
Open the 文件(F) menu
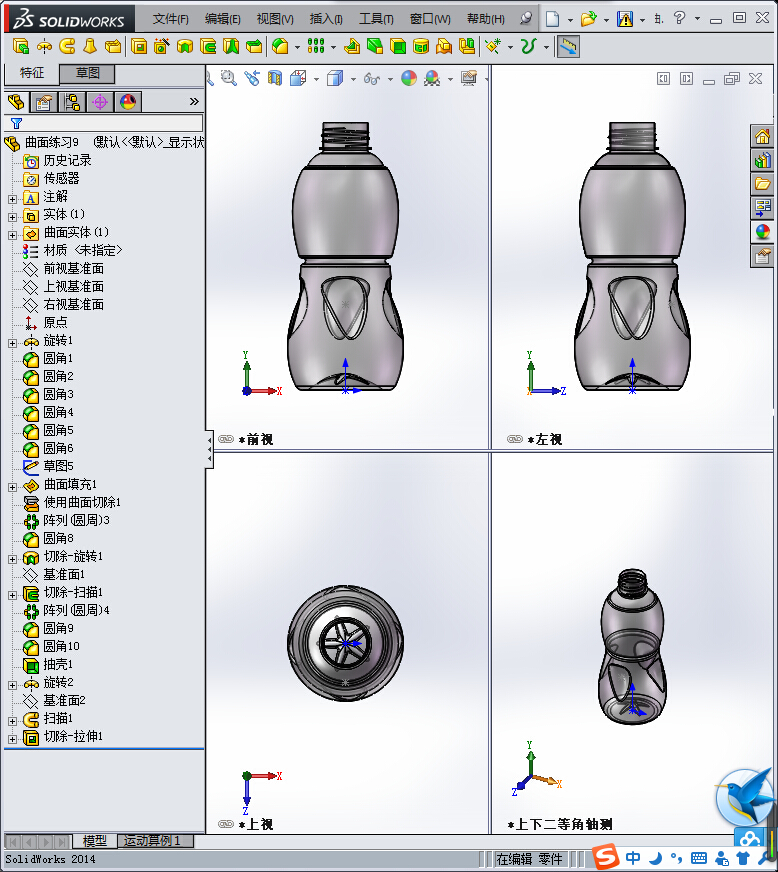(x=171, y=19)
